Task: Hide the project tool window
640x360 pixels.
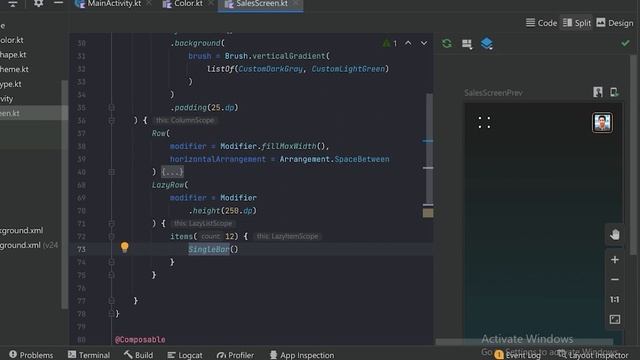Action: point(58,3)
